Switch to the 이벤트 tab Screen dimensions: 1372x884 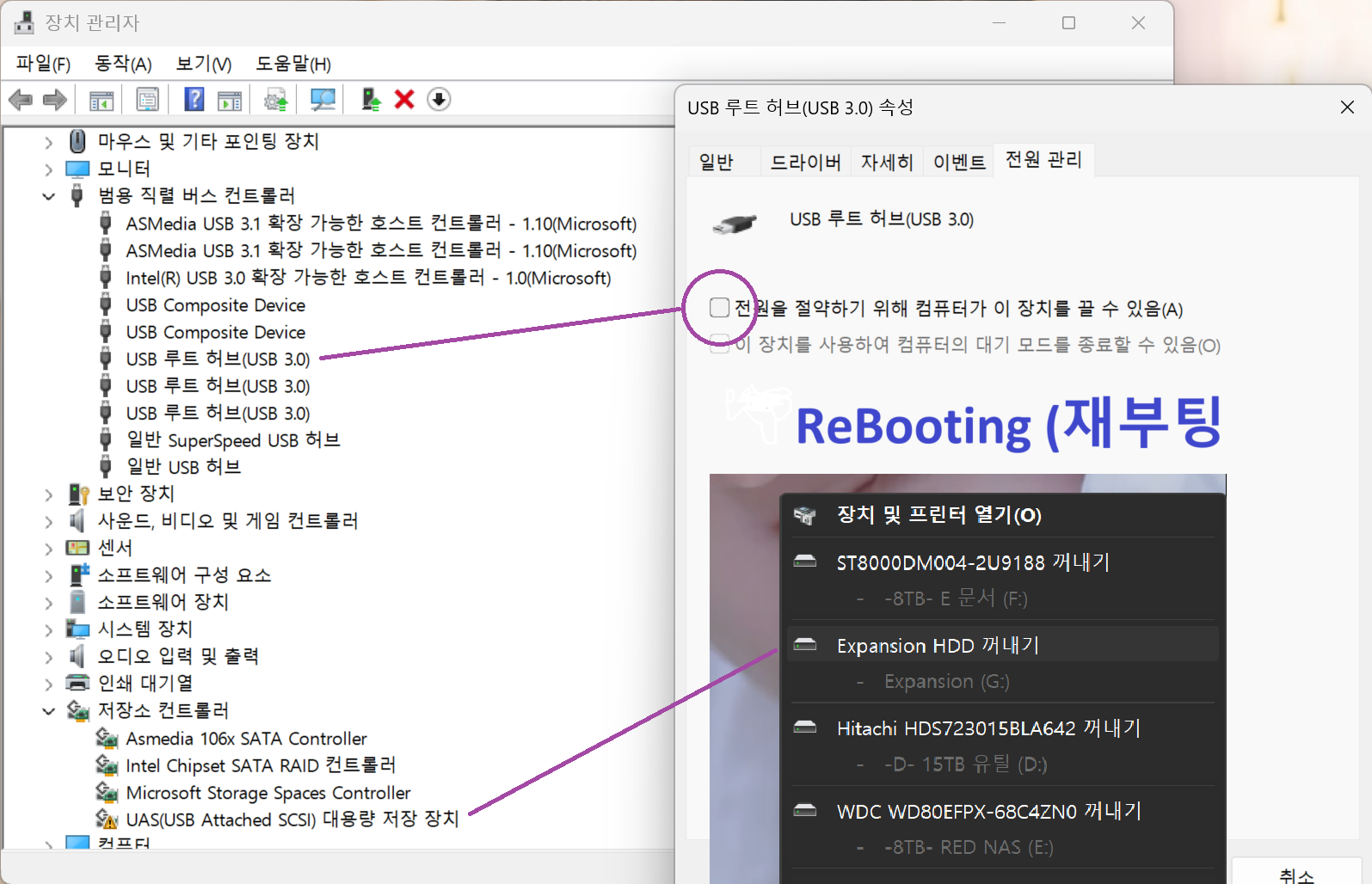point(959,162)
